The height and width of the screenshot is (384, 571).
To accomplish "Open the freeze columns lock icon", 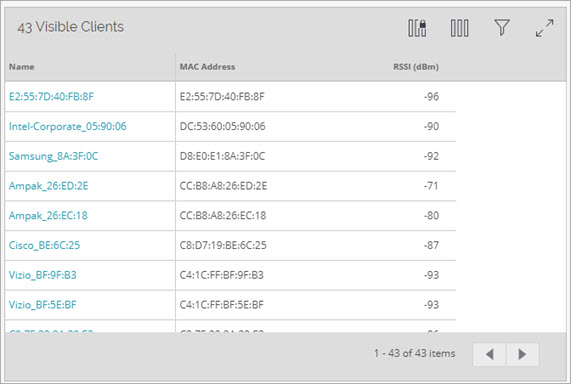I will point(417,28).
